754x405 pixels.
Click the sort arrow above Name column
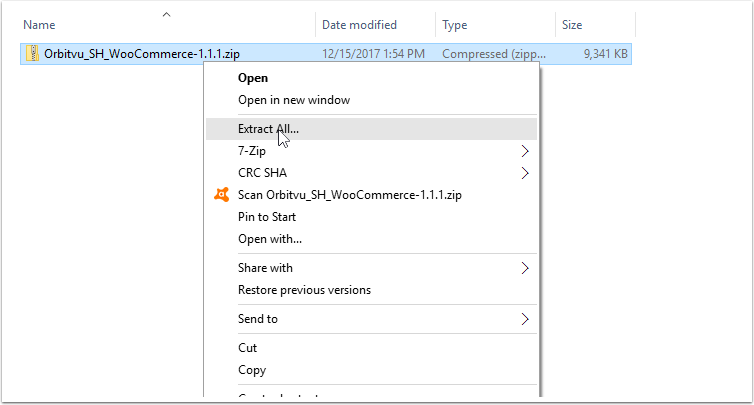[166, 15]
